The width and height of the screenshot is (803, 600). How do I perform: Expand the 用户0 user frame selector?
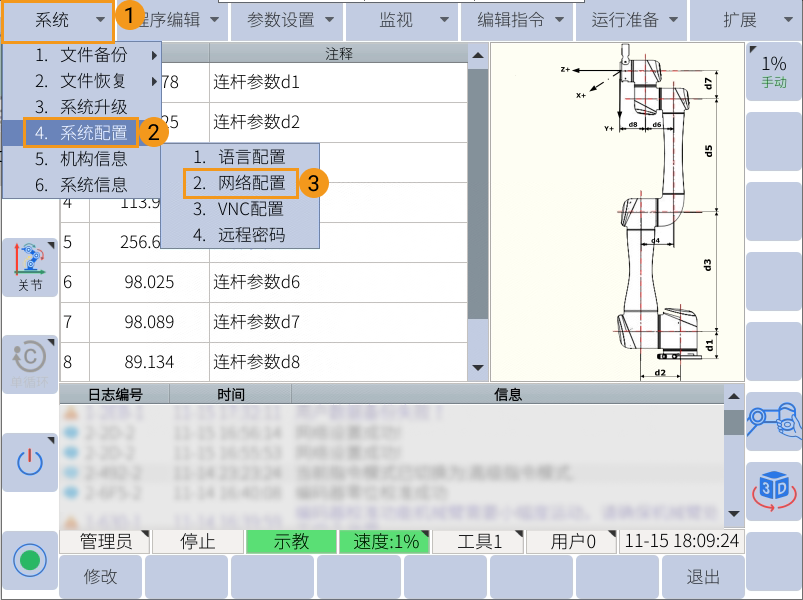(x=573, y=542)
